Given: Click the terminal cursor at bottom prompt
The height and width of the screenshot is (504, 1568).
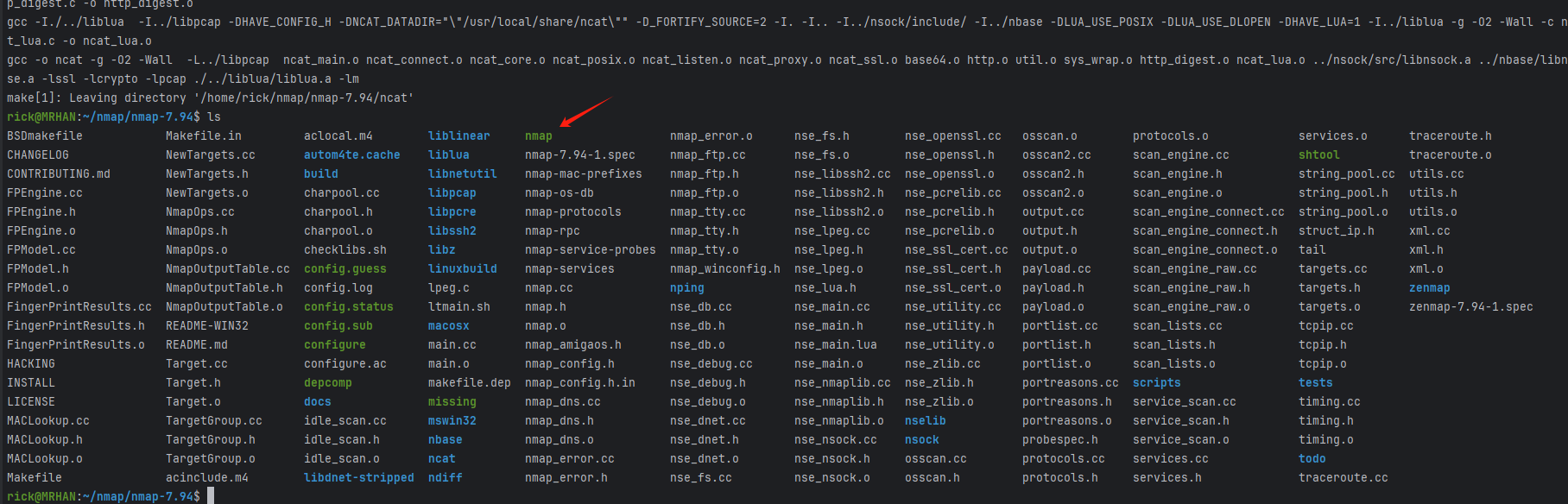Looking at the screenshot, I should [211, 496].
